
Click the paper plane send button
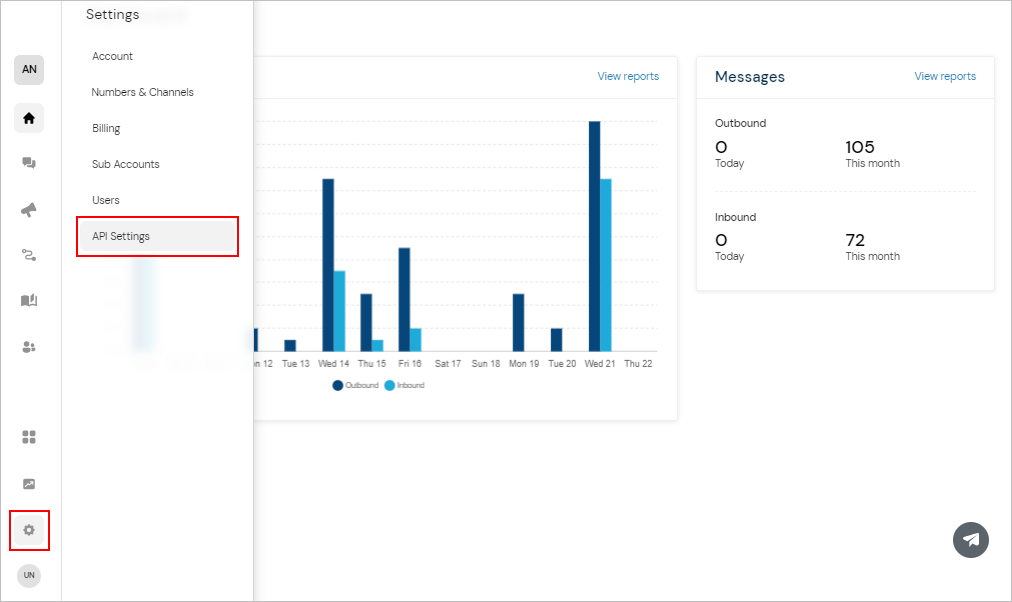(970, 540)
